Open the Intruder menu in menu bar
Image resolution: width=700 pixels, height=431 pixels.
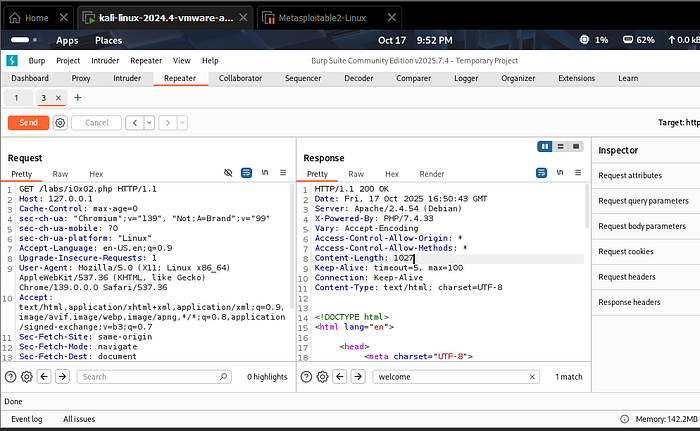coord(105,61)
